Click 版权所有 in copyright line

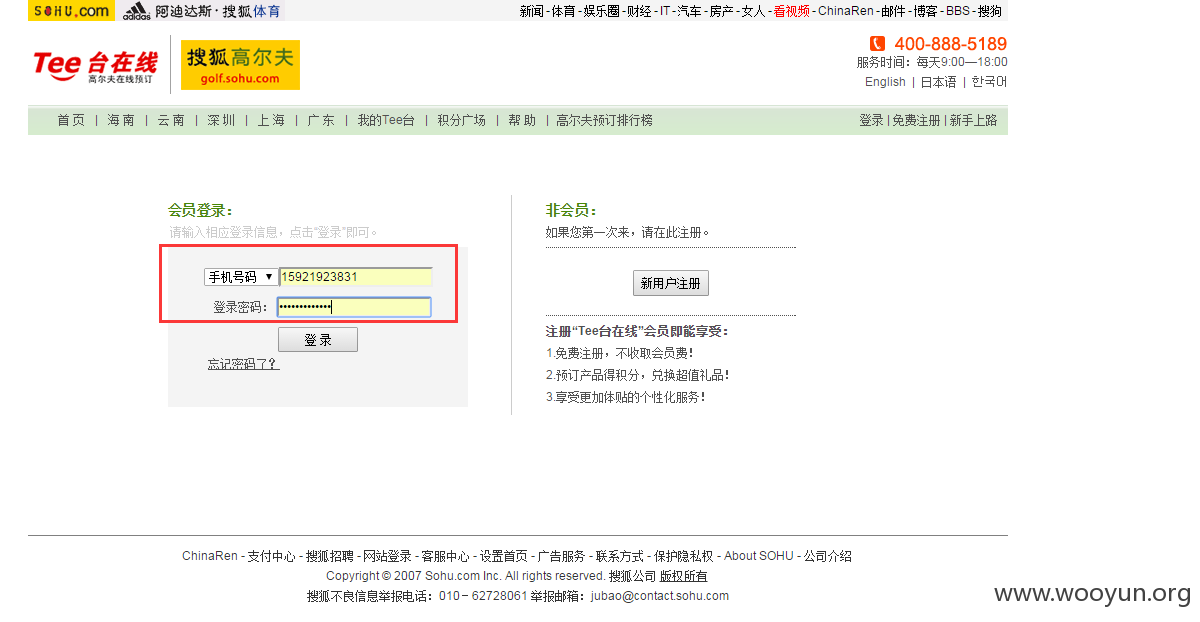point(683,576)
